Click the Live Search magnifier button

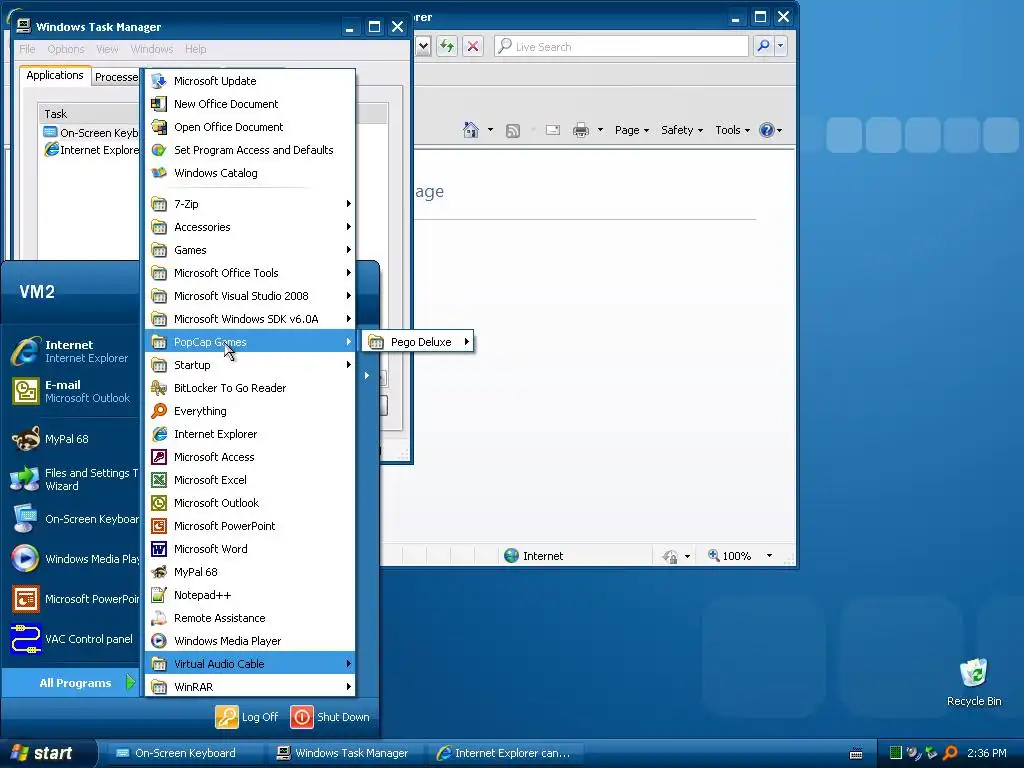(x=763, y=46)
